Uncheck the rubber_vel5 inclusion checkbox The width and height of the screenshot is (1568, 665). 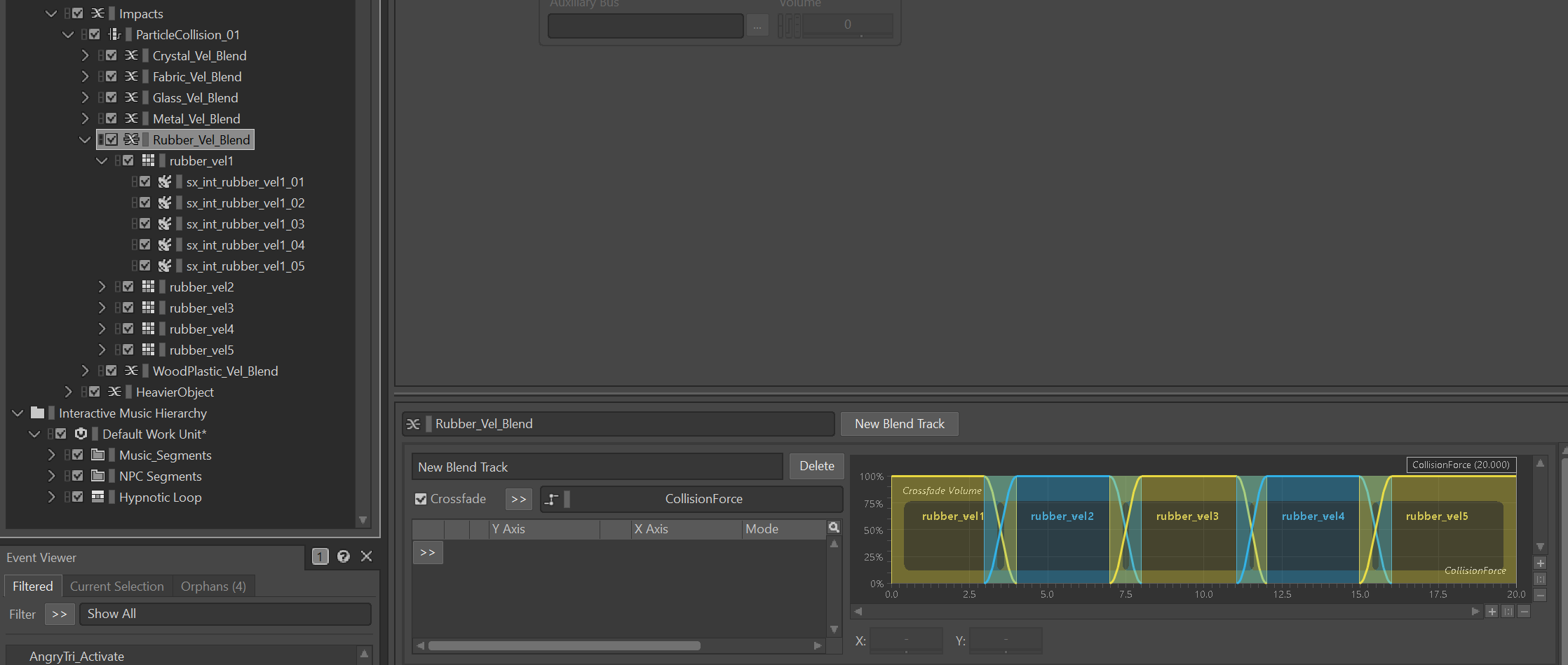click(x=128, y=350)
